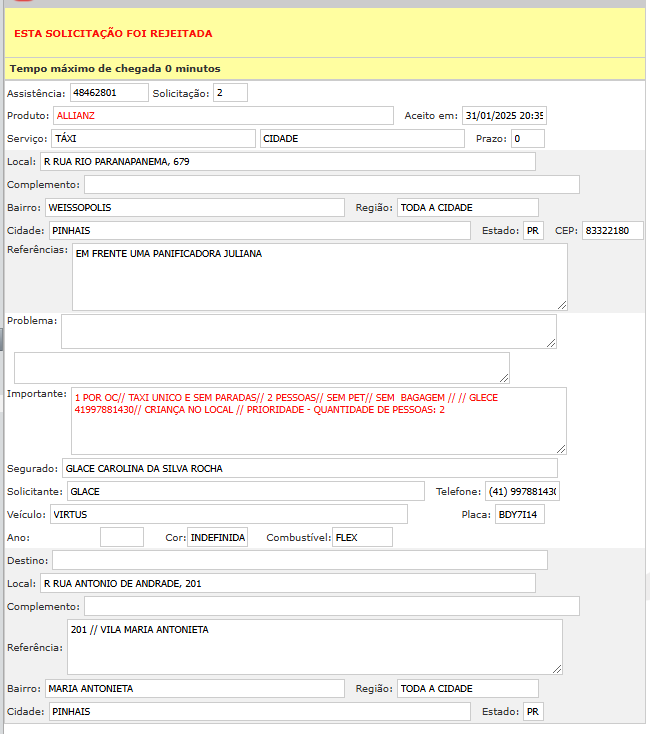The height and width of the screenshot is (734, 650).
Task: Click the Assistência field showing 48462801
Action: [107, 93]
